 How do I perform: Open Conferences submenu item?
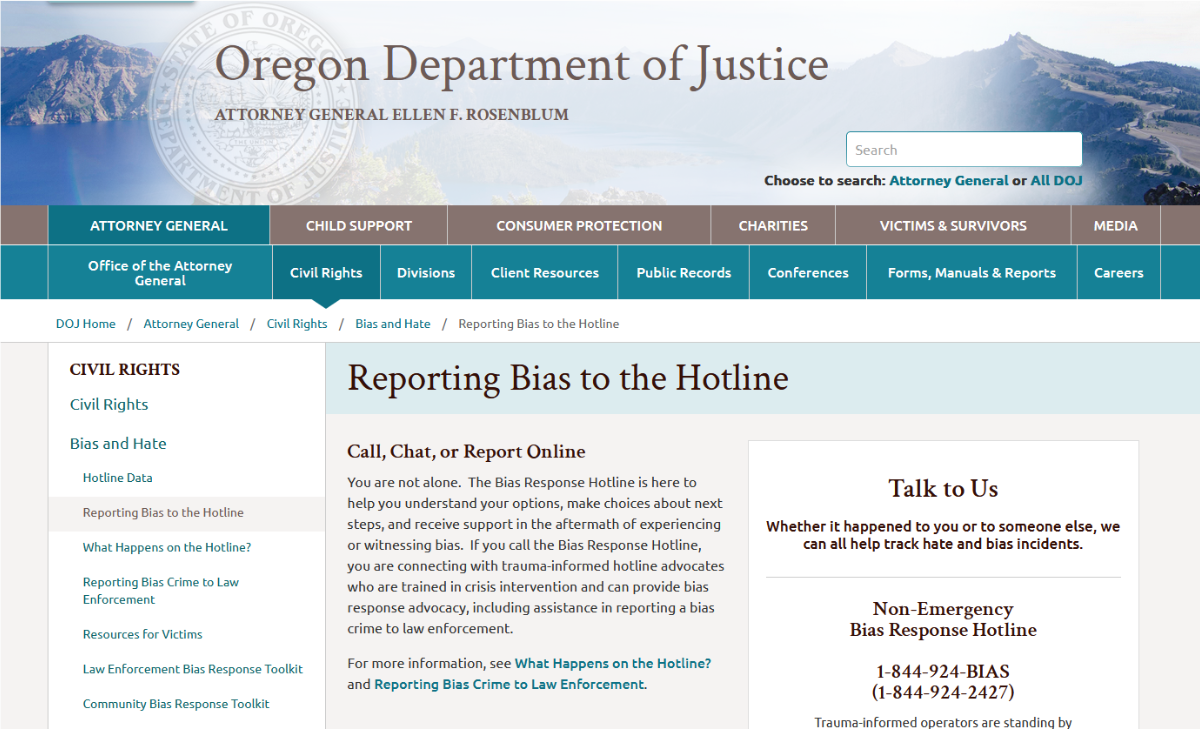808,273
